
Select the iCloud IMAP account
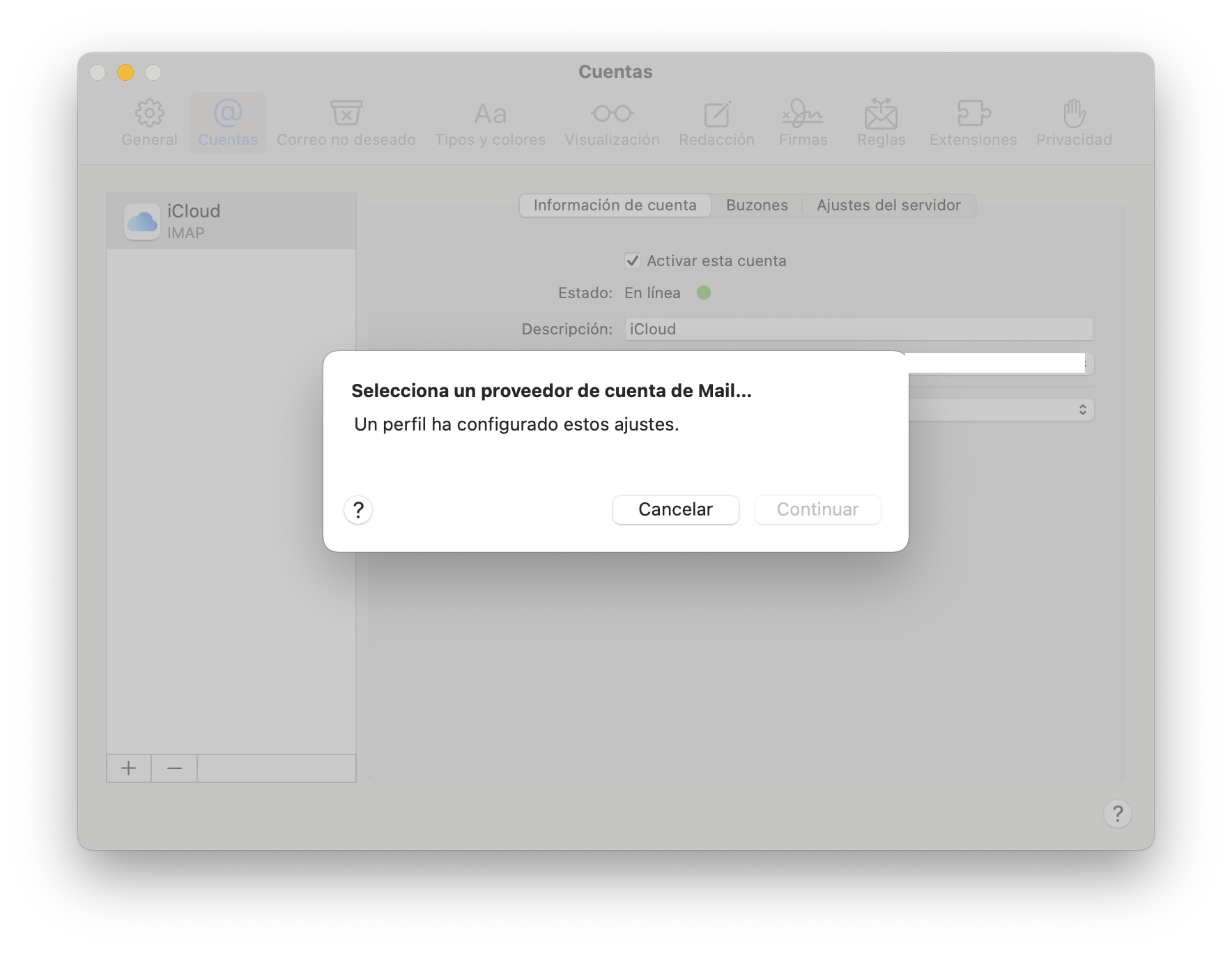pos(231,222)
